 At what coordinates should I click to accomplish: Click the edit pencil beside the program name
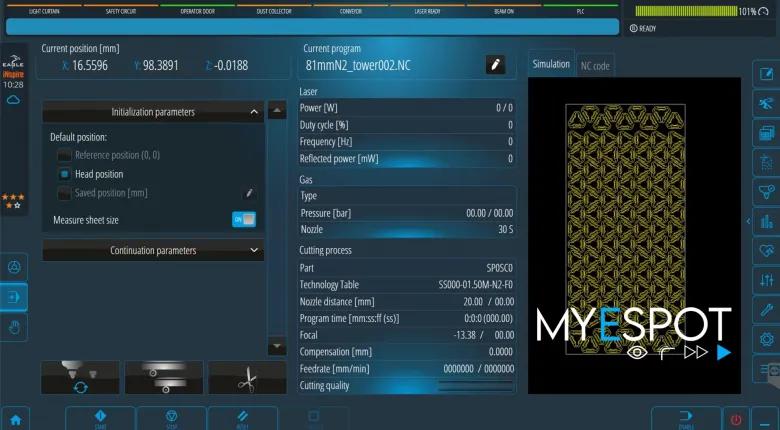click(x=494, y=65)
